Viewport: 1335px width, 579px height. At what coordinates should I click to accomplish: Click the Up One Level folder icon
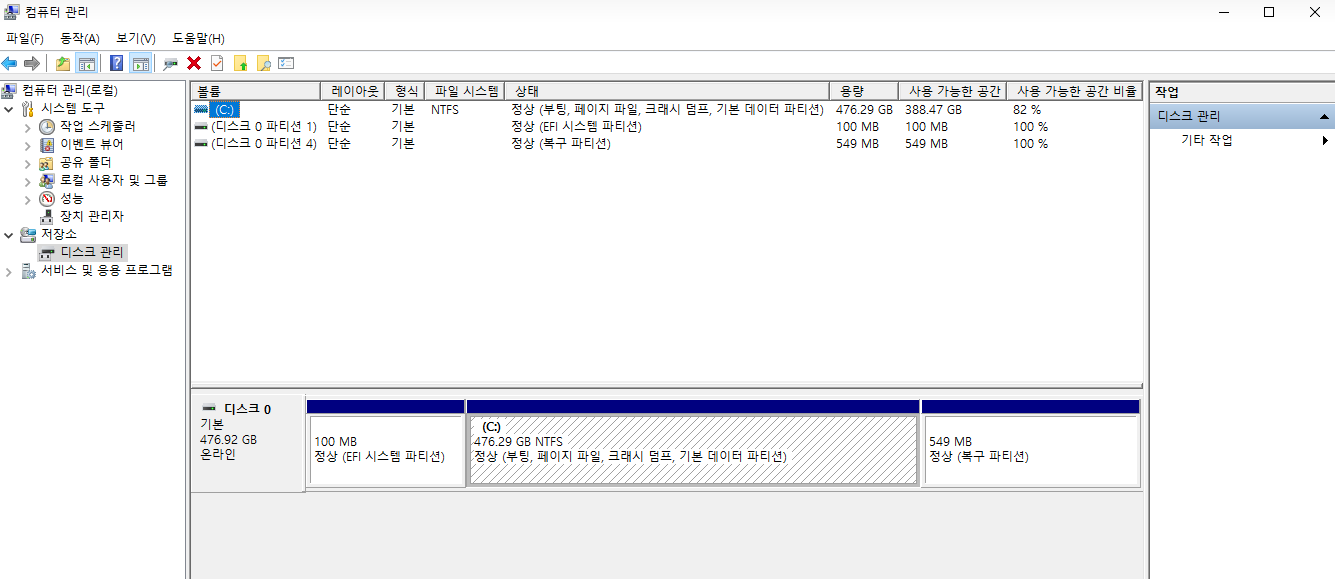point(63,63)
